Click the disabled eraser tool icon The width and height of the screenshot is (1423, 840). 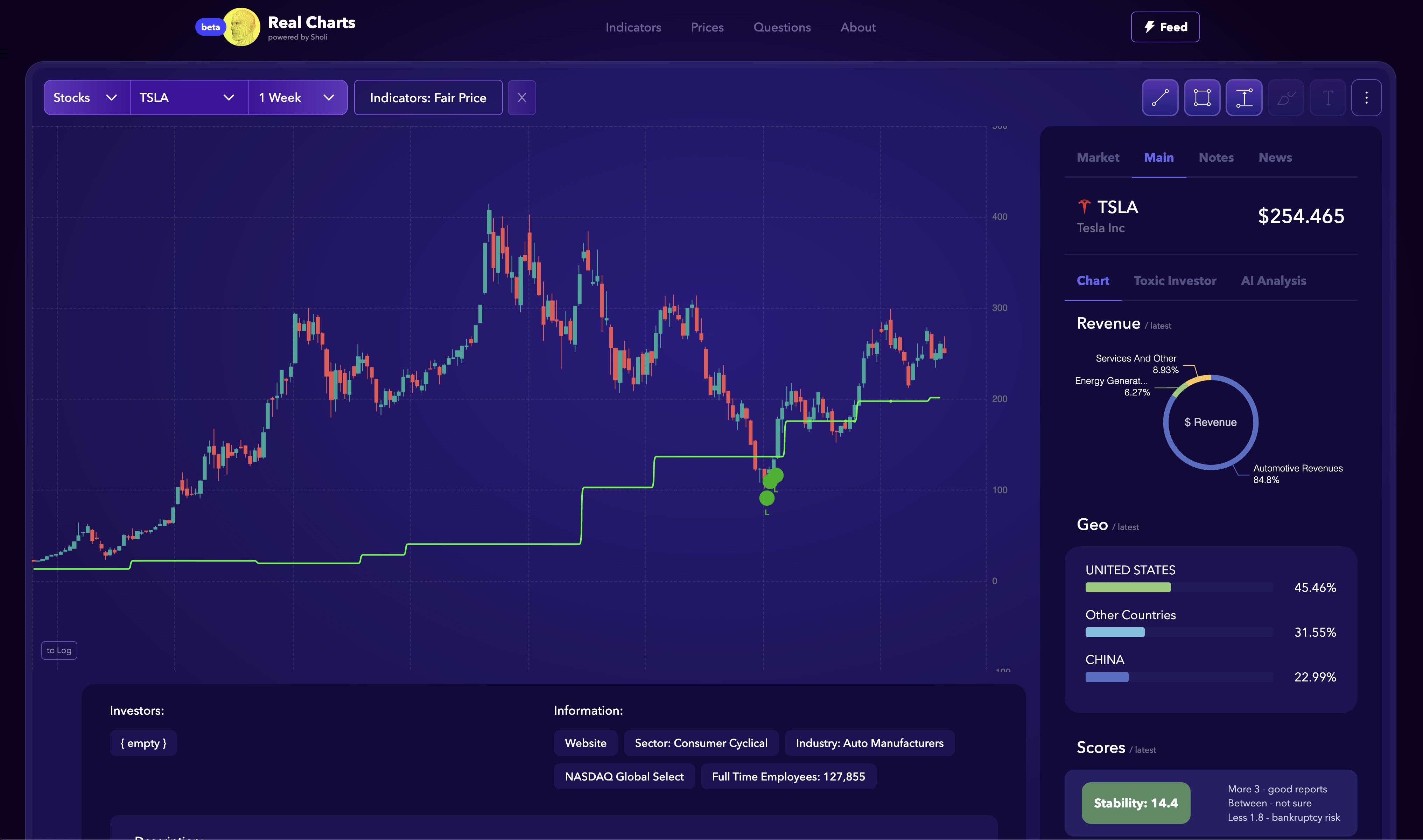pos(1285,98)
